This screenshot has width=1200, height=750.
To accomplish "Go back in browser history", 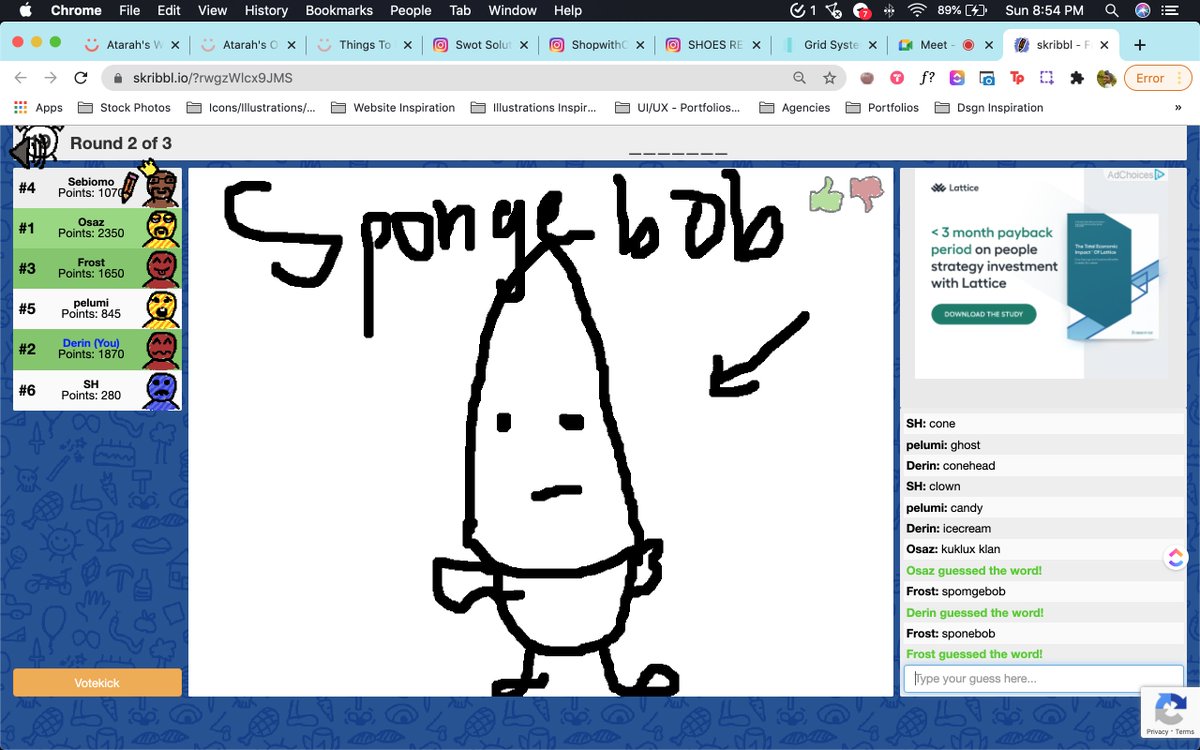I will 22,78.
